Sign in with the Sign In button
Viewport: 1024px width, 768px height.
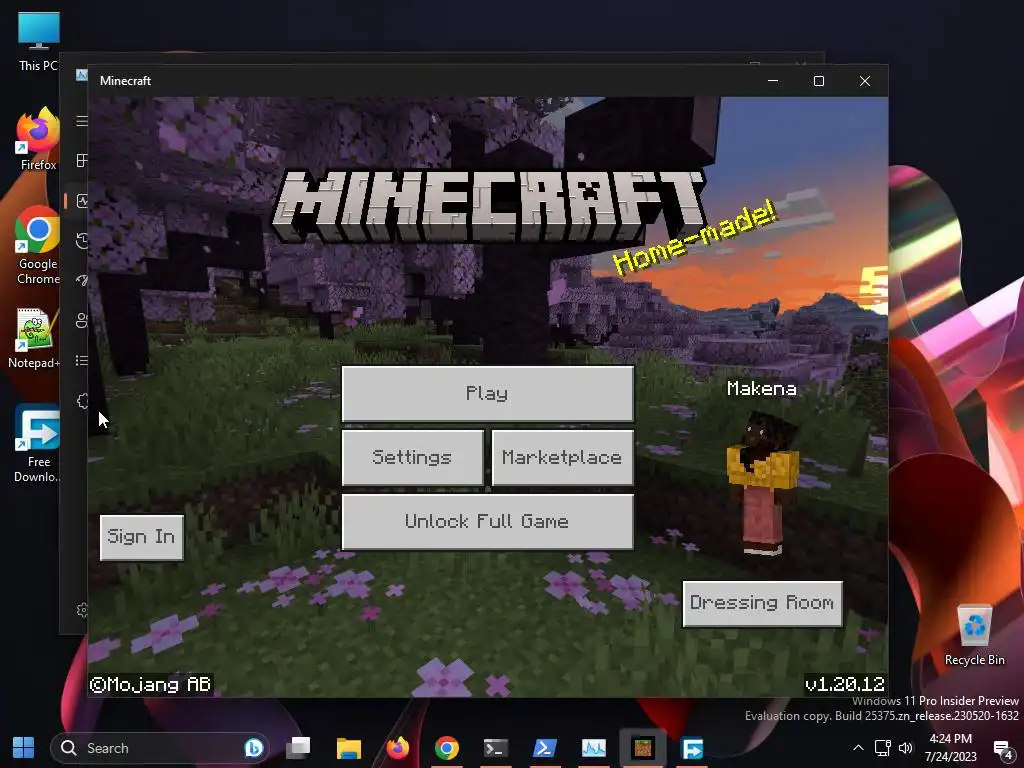[x=141, y=537]
